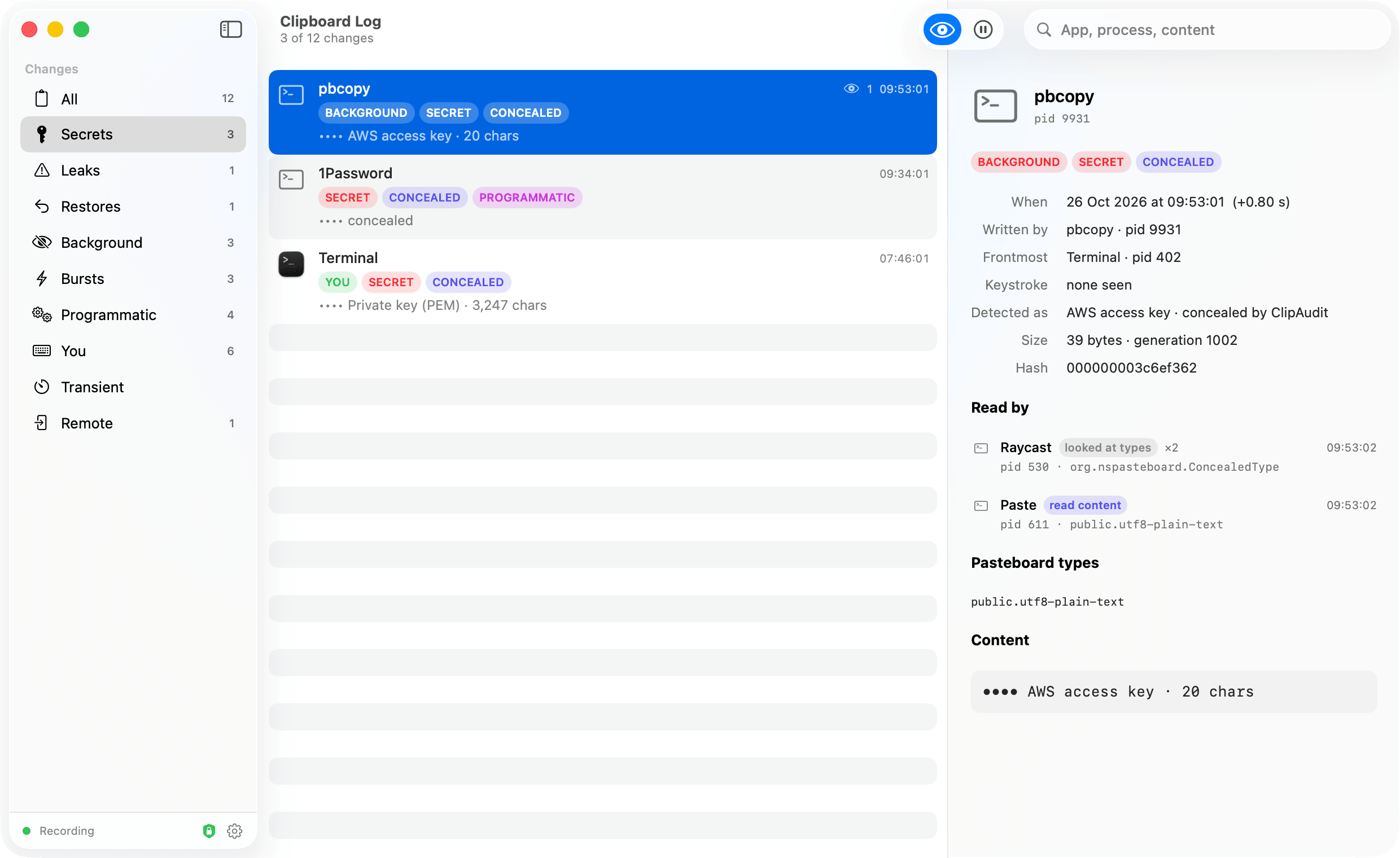1400x858 pixels.
Task: Click the Remote sign-in icon
Action: 41,423
